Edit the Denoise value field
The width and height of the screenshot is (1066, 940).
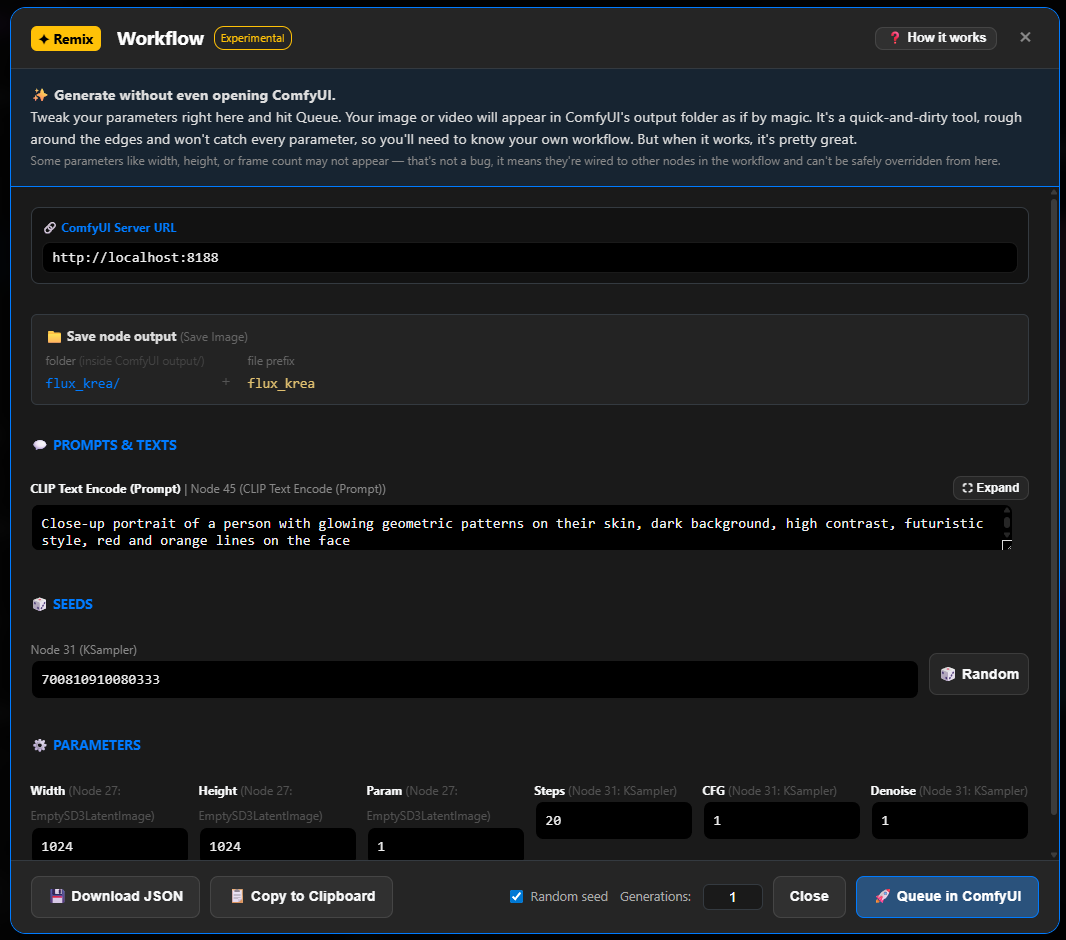coord(950,820)
